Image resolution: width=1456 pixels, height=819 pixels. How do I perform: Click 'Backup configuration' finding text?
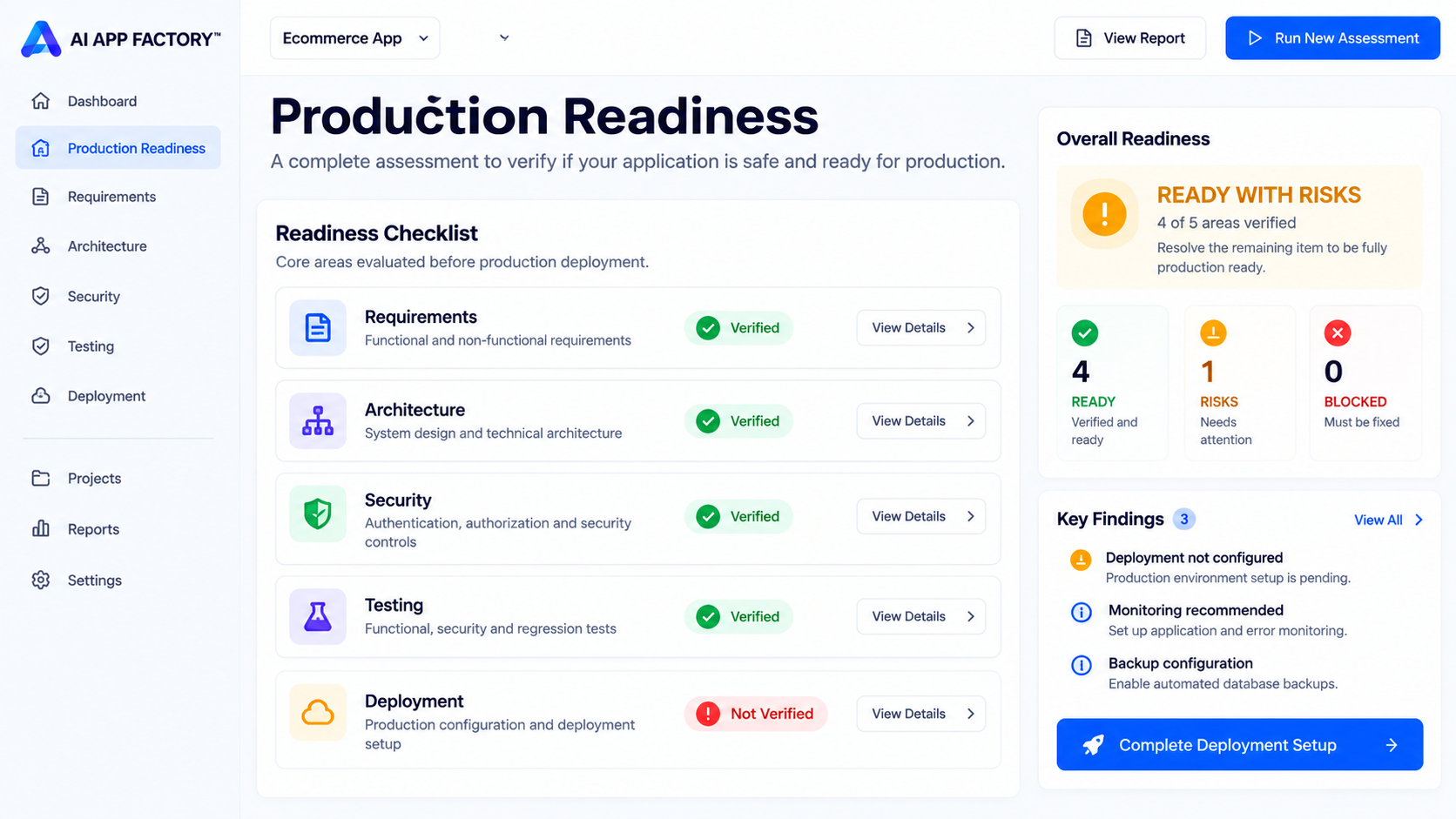point(1180,663)
